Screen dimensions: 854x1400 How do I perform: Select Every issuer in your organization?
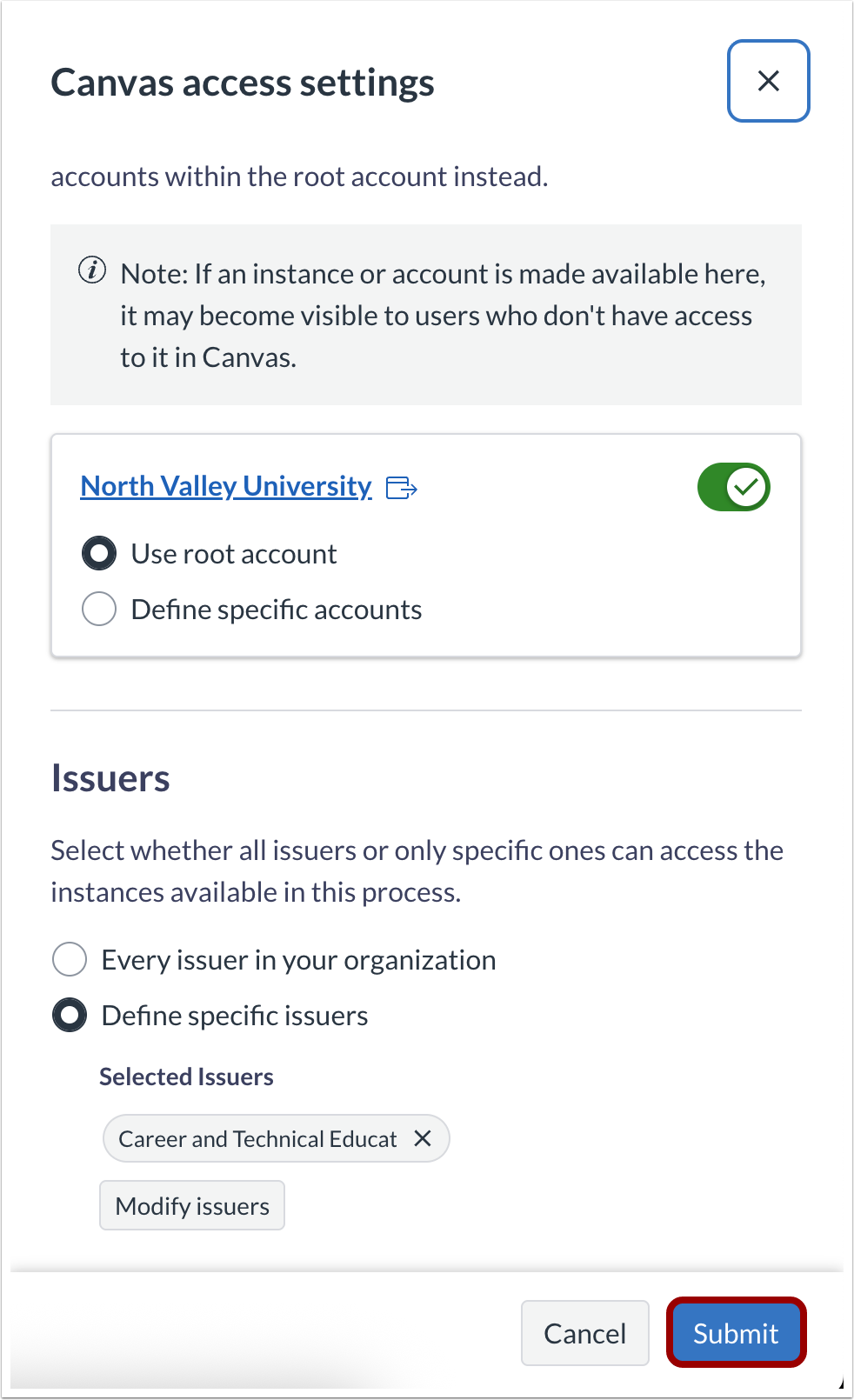[69, 959]
